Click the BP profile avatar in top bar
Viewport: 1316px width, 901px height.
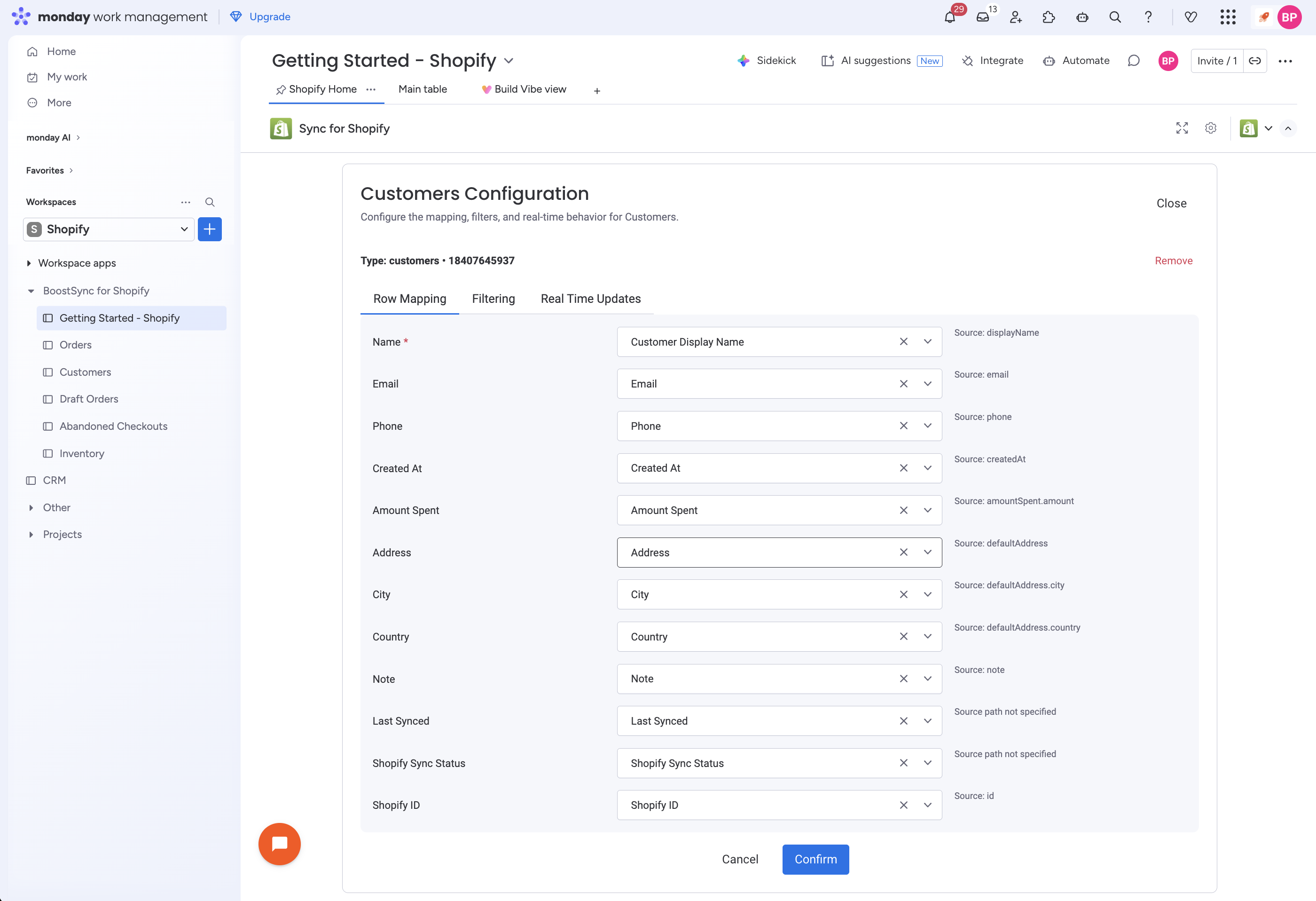[1289, 17]
